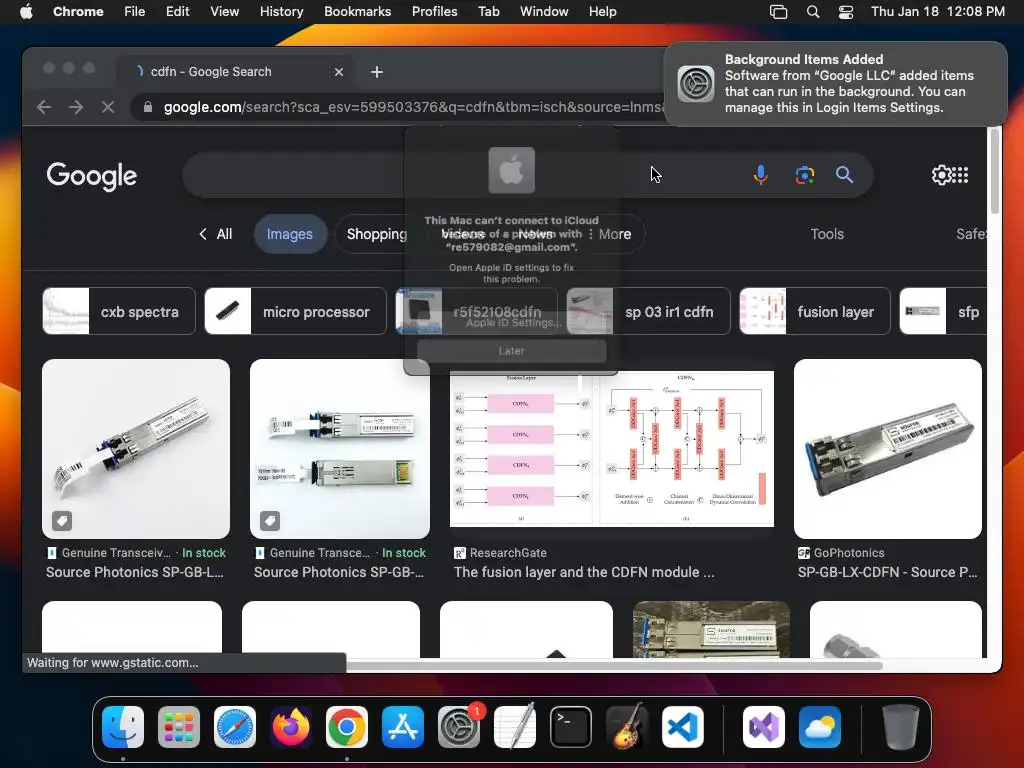Open Visual Studio purple icon in Dock

(764, 727)
